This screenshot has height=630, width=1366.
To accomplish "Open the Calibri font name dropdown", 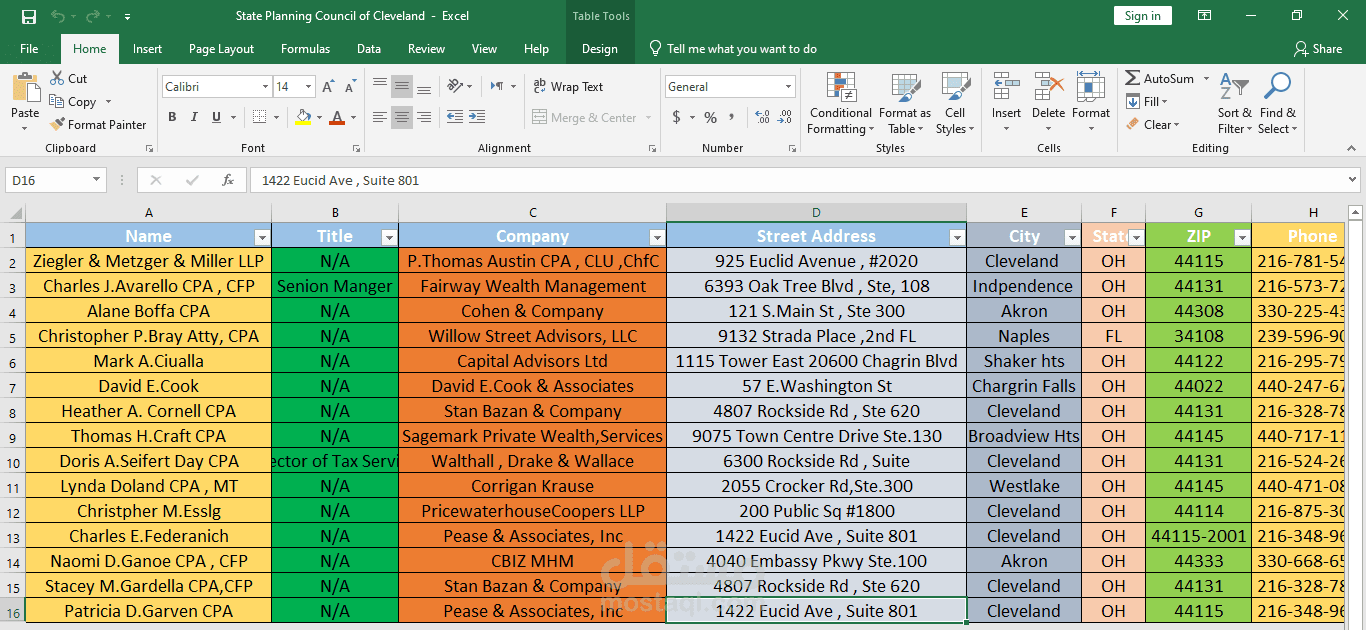I will [265, 87].
